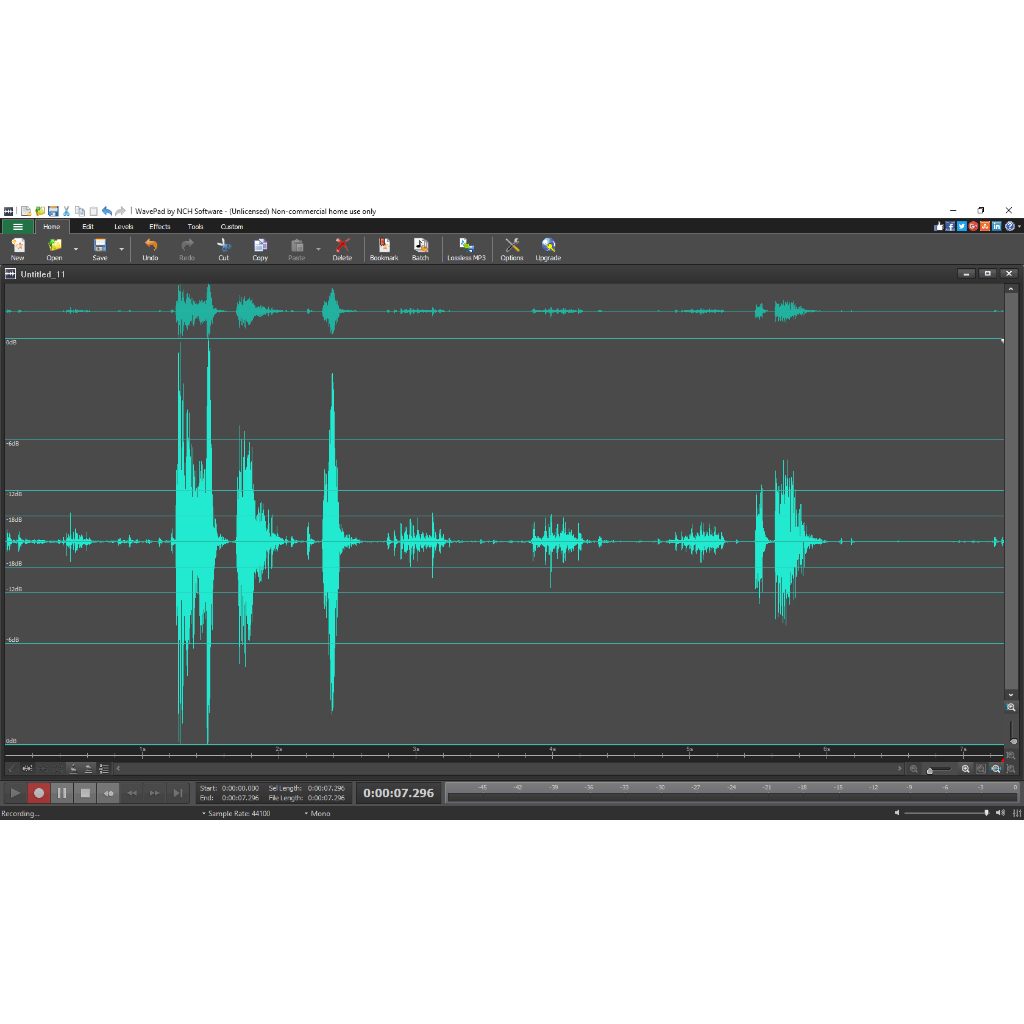Open the Sample Rate 44100 dropdown
This screenshot has width=1024, height=1024.
(x=236, y=813)
